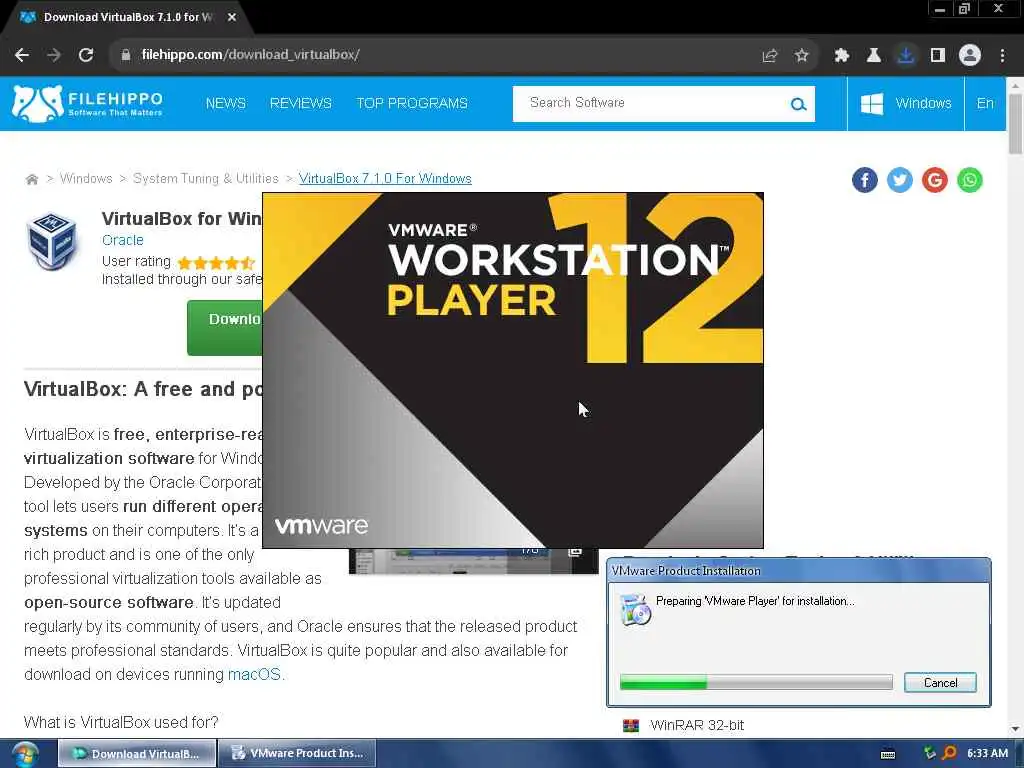Open the TOP PROGRAMS menu item
This screenshot has height=768, width=1024.
(x=412, y=103)
